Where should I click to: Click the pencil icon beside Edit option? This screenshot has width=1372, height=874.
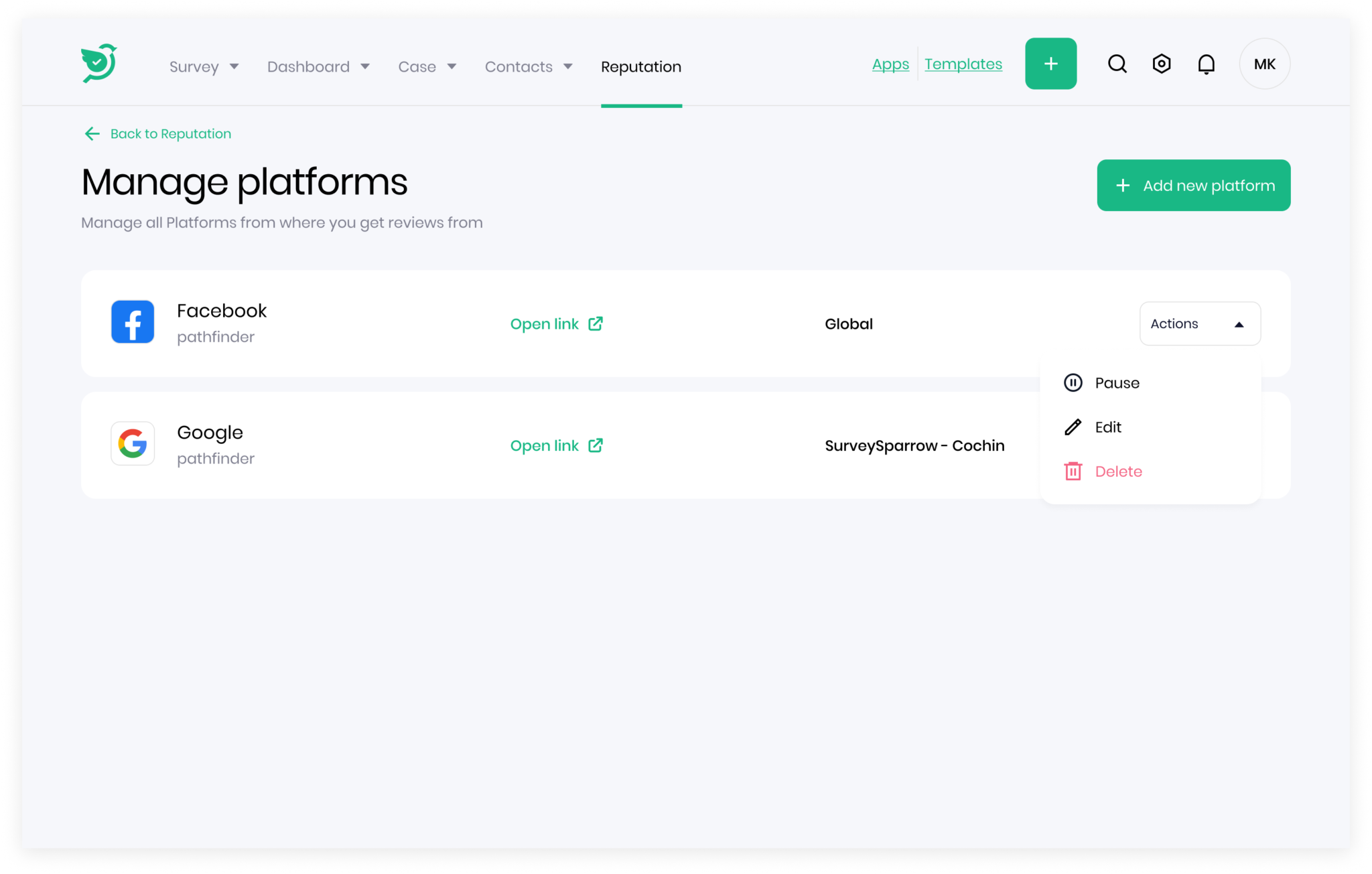point(1073,427)
